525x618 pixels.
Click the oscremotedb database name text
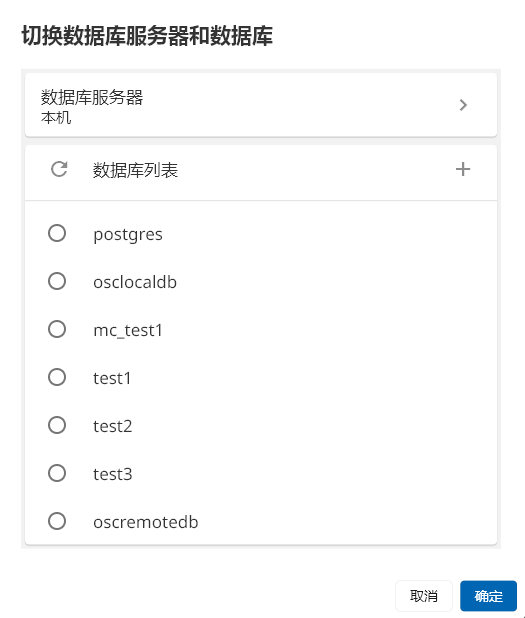point(145,522)
